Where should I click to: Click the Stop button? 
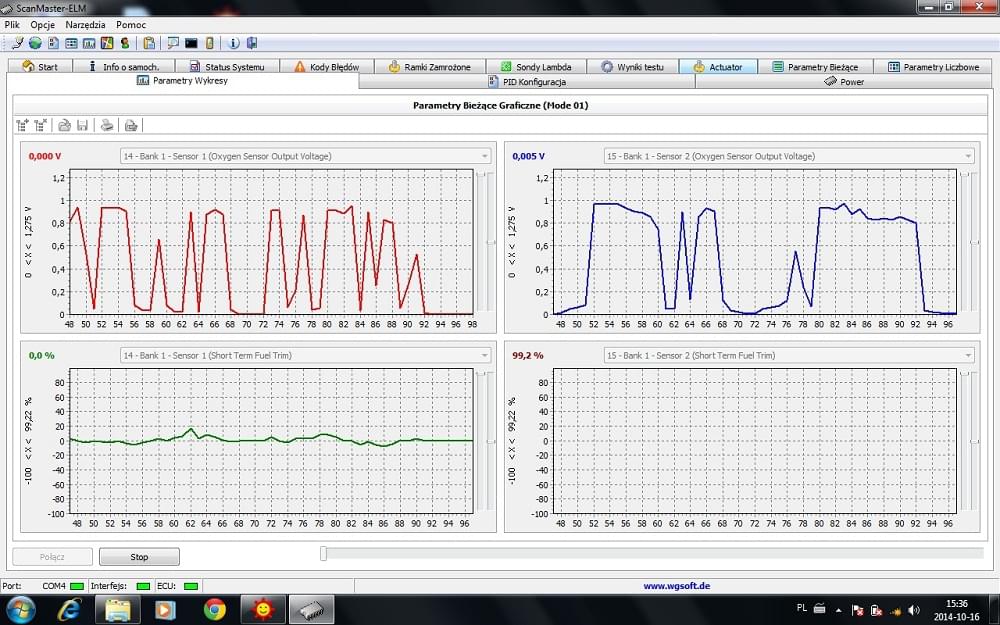tap(139, 557)
